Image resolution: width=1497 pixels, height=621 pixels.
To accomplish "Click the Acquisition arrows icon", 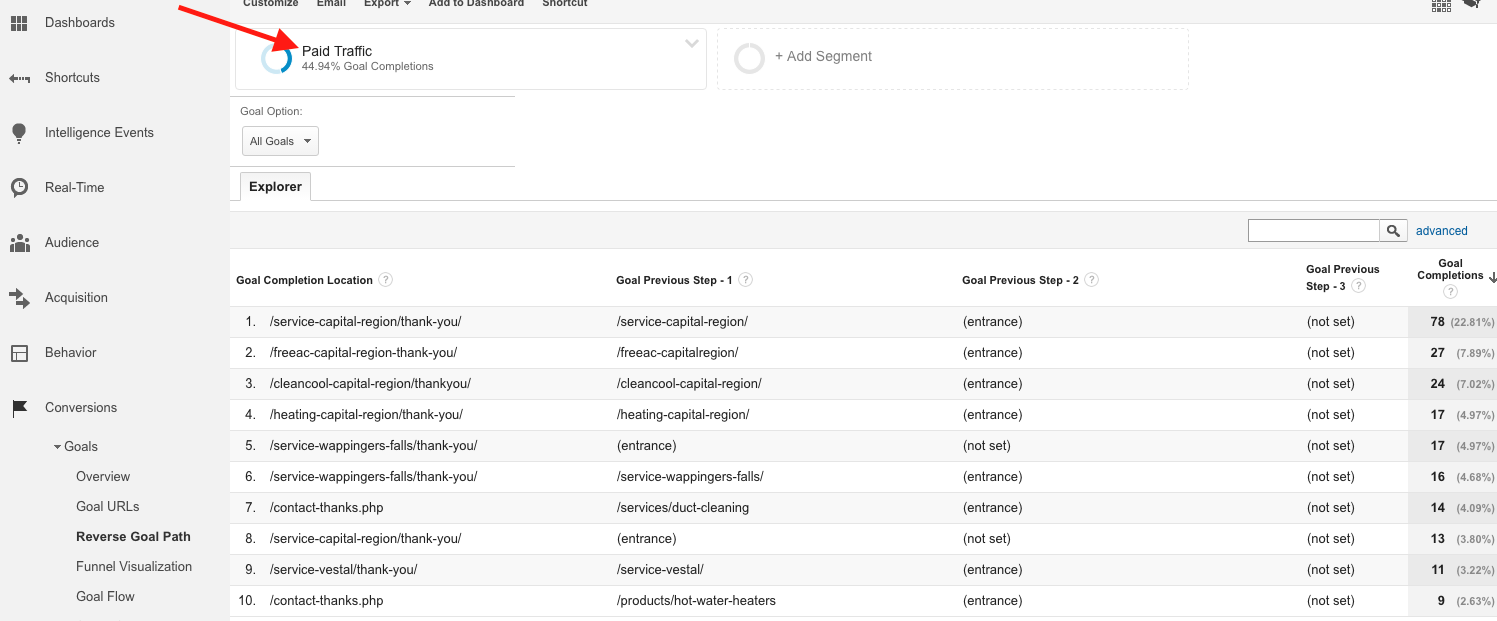I will 19,298.
